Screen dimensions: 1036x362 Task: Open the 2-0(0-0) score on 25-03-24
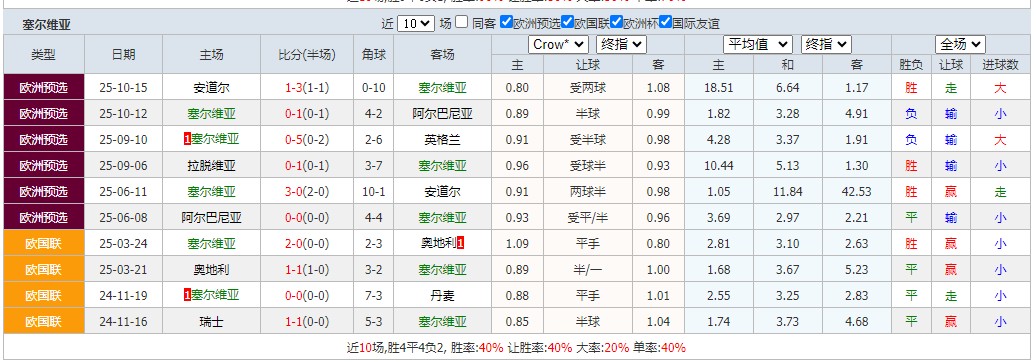(307, 244)
